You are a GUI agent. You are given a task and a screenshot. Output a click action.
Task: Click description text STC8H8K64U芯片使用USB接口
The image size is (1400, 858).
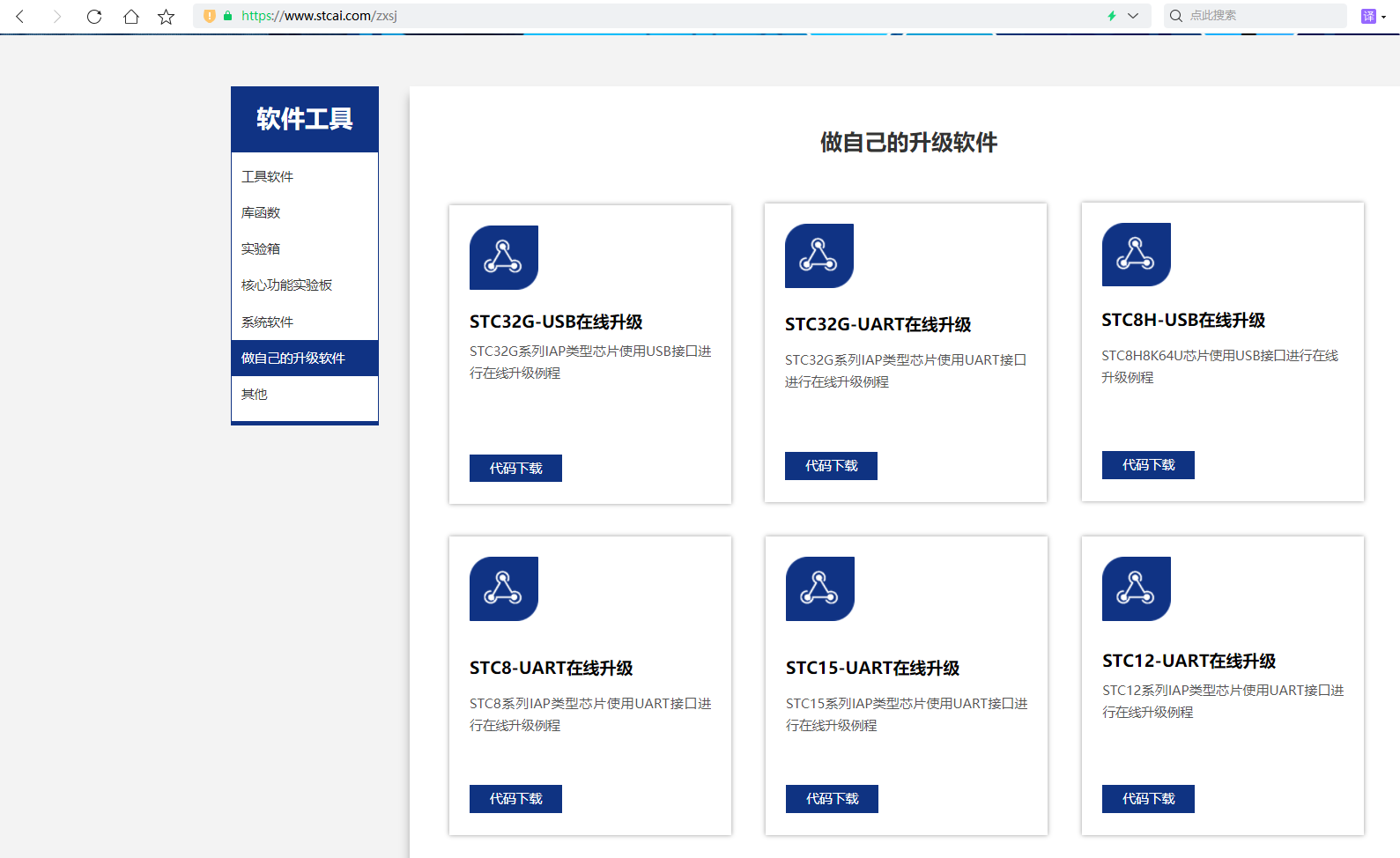click(x=1220, y=366)
